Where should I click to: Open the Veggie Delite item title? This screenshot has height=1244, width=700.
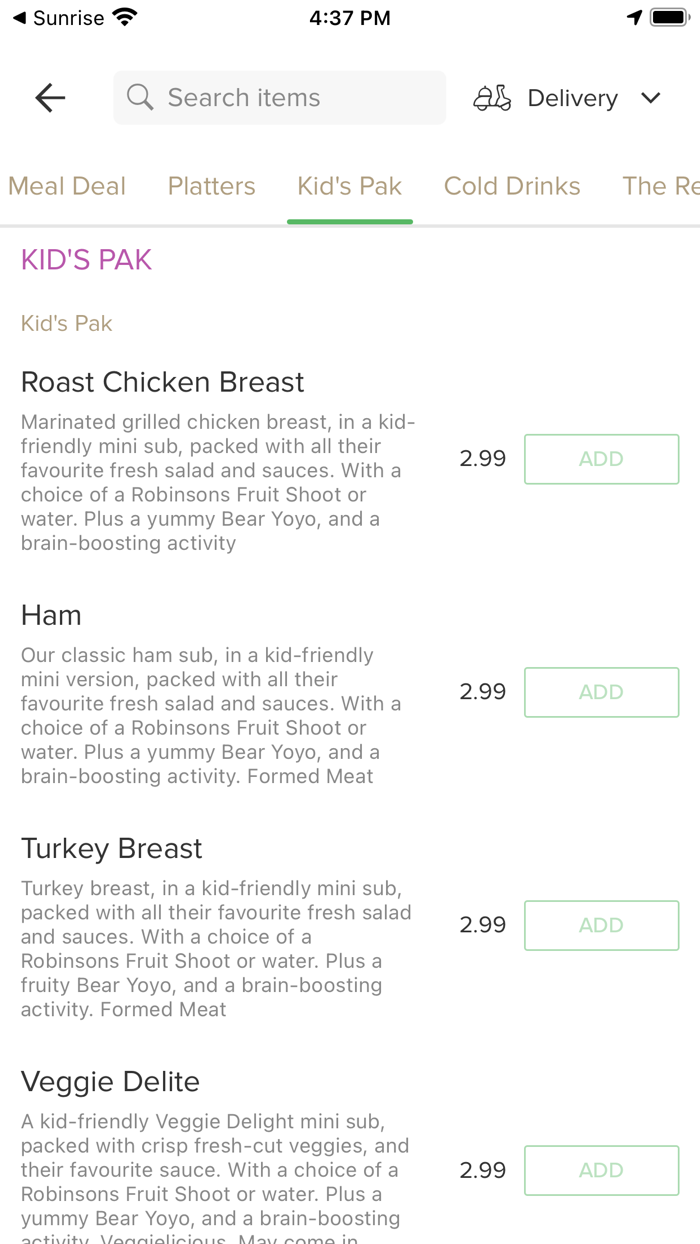(111, 1081)
